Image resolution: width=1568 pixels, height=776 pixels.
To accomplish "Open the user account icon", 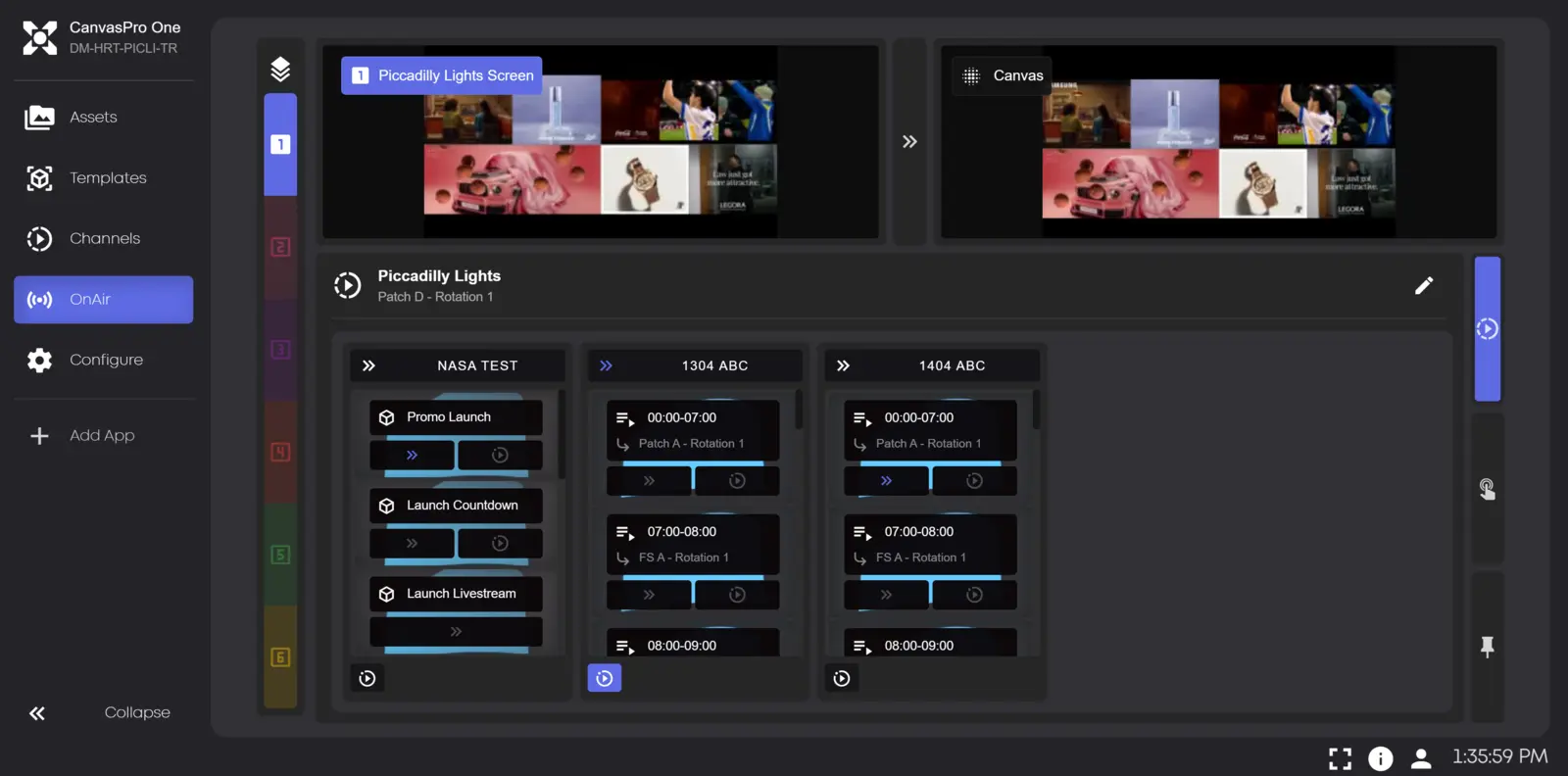I will [x=1421, y=758].
